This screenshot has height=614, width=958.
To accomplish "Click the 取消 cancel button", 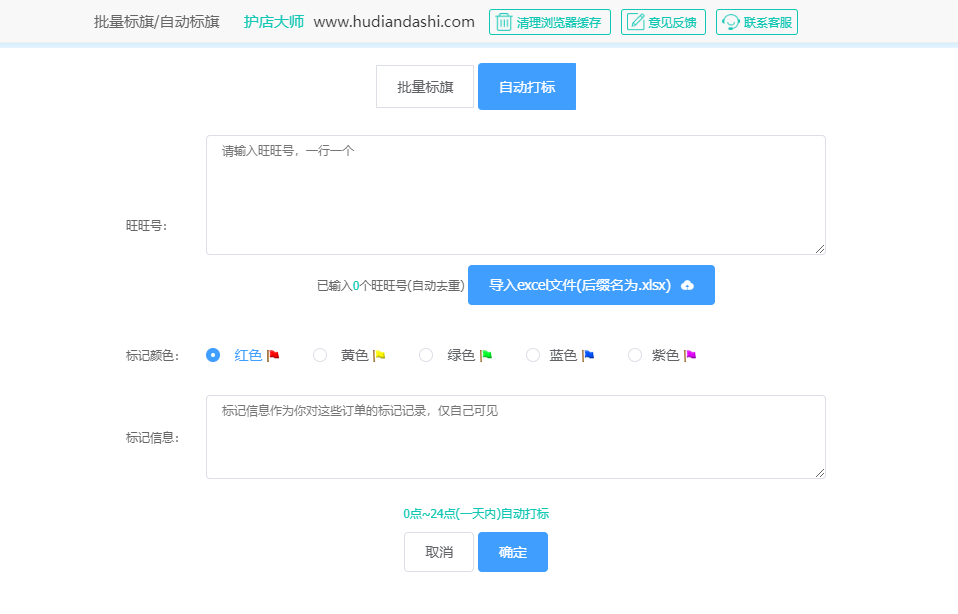I will [x=438, y=551].
